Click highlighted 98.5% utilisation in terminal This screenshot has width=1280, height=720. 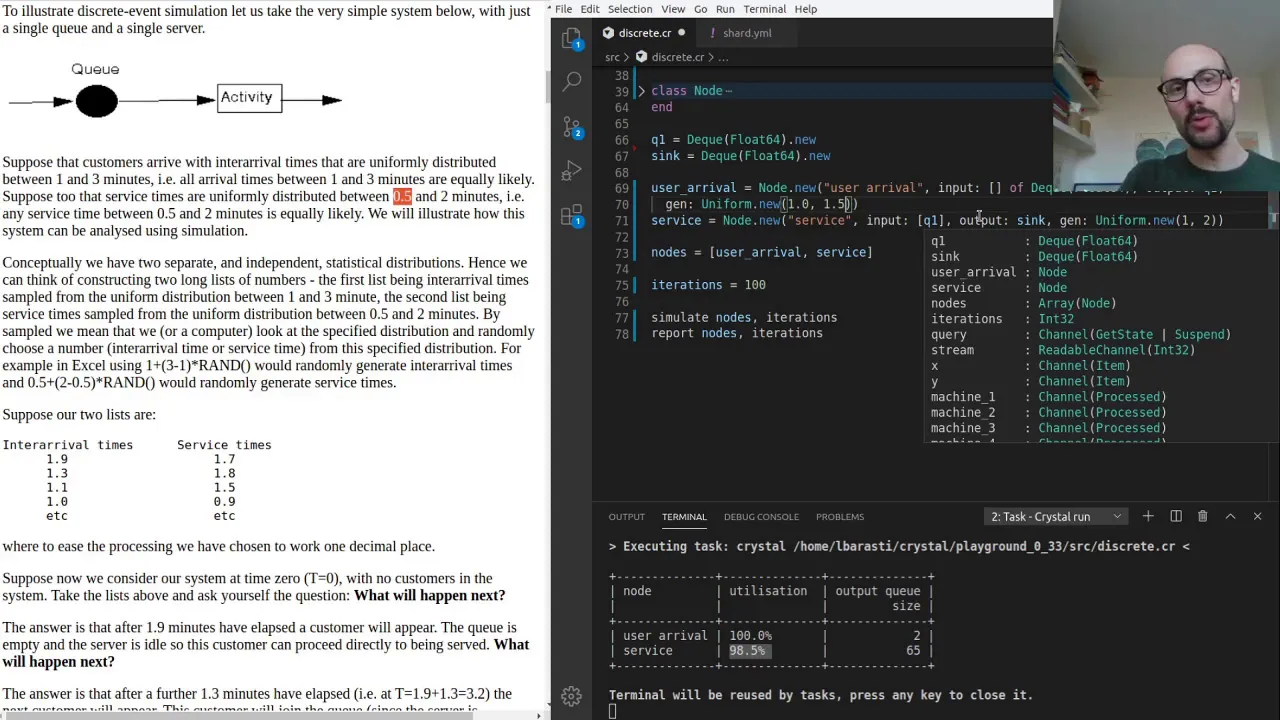747,651
